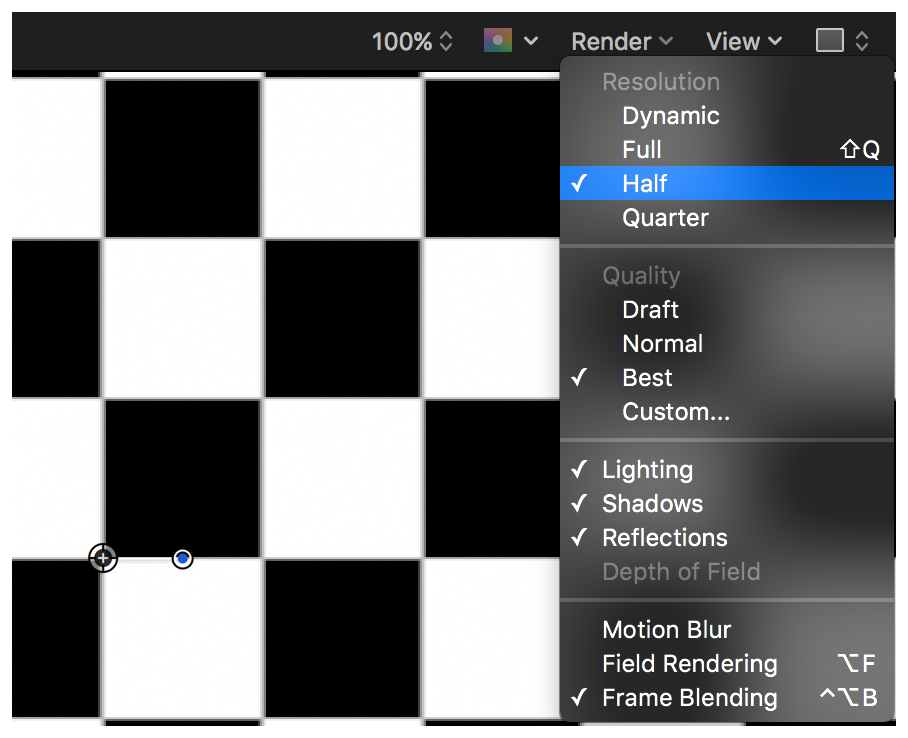Set render quality to Draft
This screenshot has height=738, width=908.
[x=650, y=310]
